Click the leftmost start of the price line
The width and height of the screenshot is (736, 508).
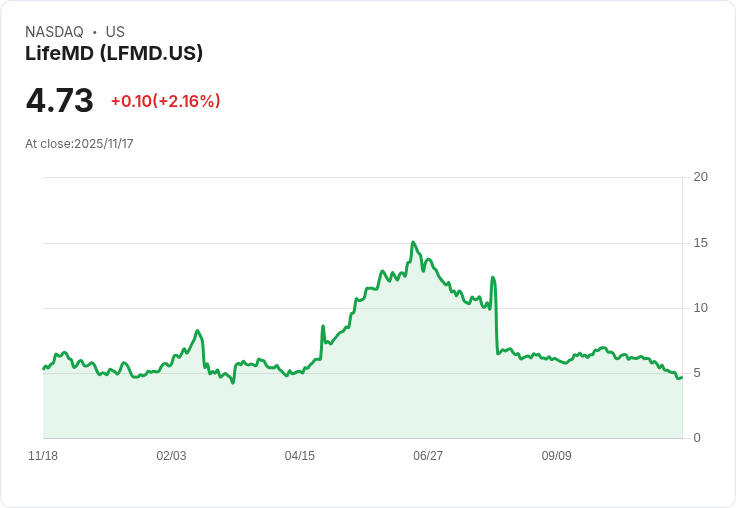tap(43, 369)
